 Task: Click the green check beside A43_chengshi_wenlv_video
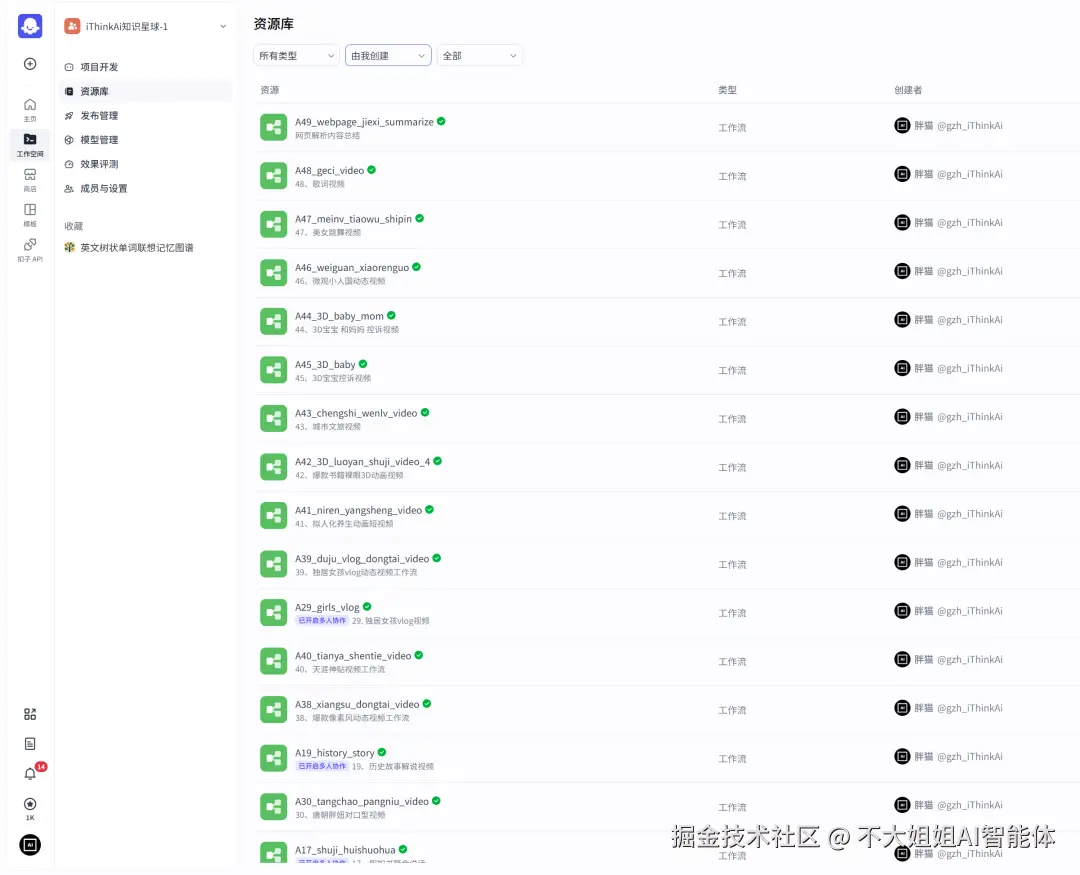(x=425, y=413)
